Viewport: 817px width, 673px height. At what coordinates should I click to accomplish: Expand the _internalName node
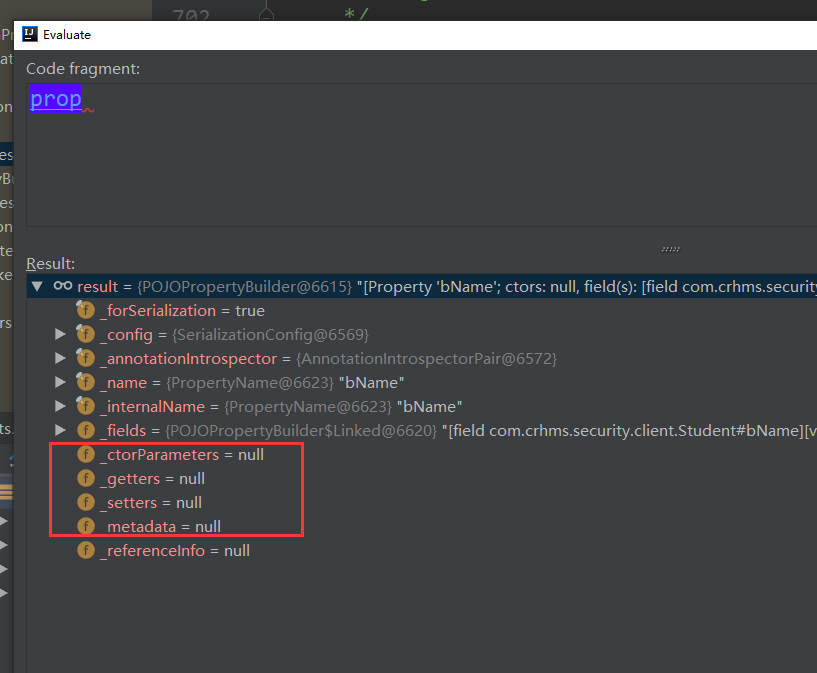coord(61,407)
